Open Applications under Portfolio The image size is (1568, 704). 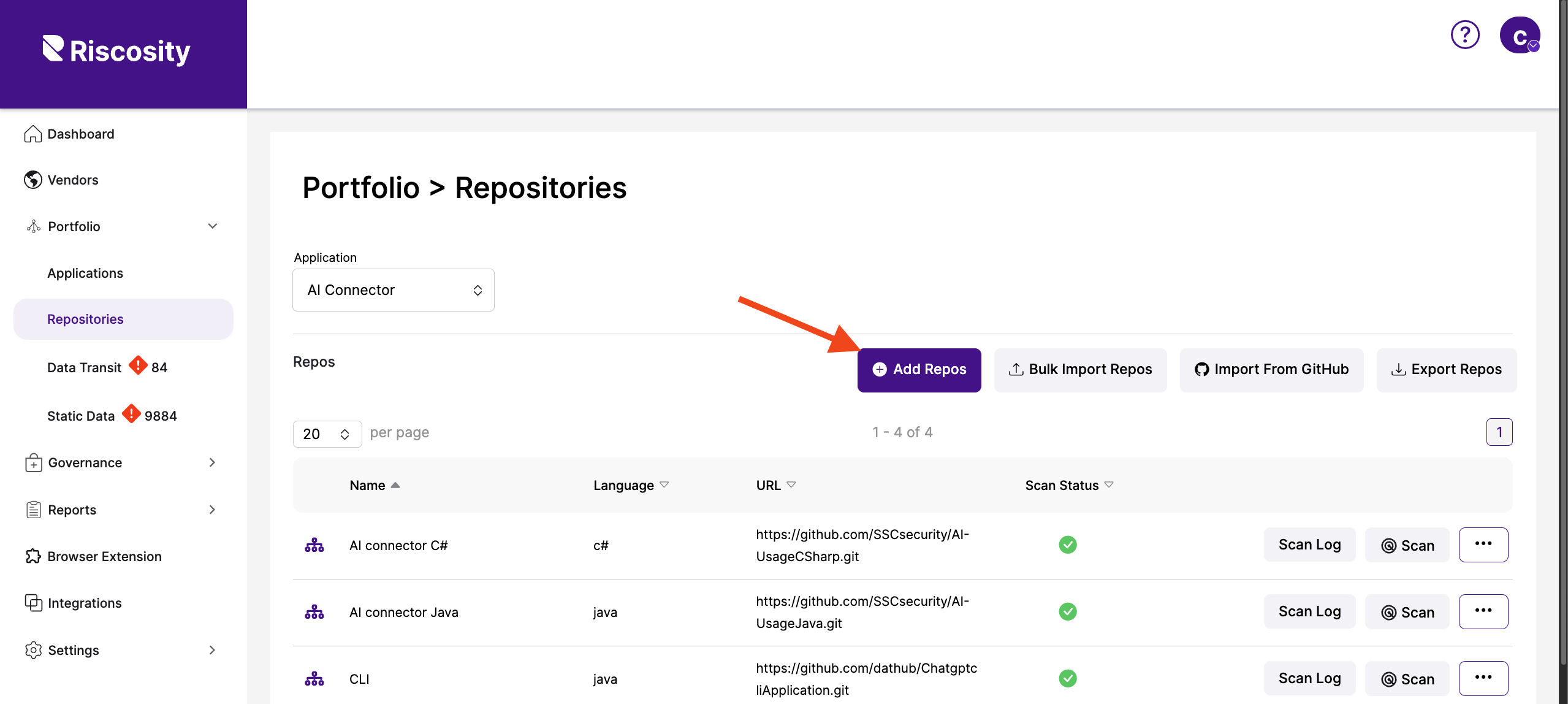[x=85, y=273]
